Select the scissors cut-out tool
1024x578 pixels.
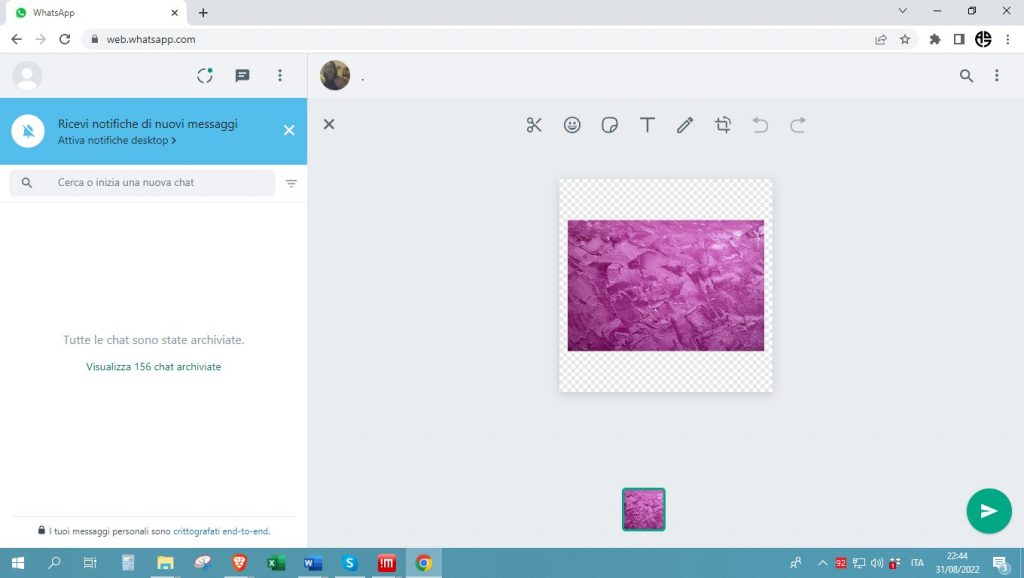click(534, 125)
